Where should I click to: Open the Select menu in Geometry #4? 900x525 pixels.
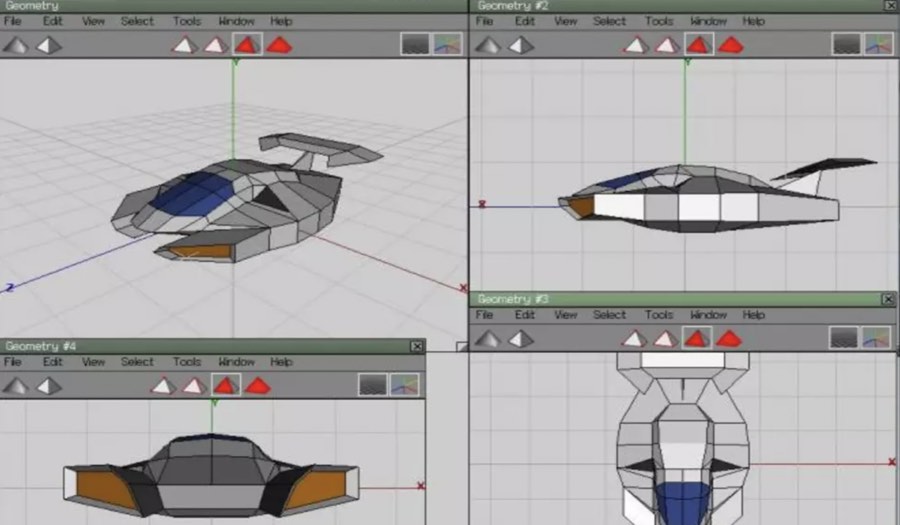click(137, 362)
